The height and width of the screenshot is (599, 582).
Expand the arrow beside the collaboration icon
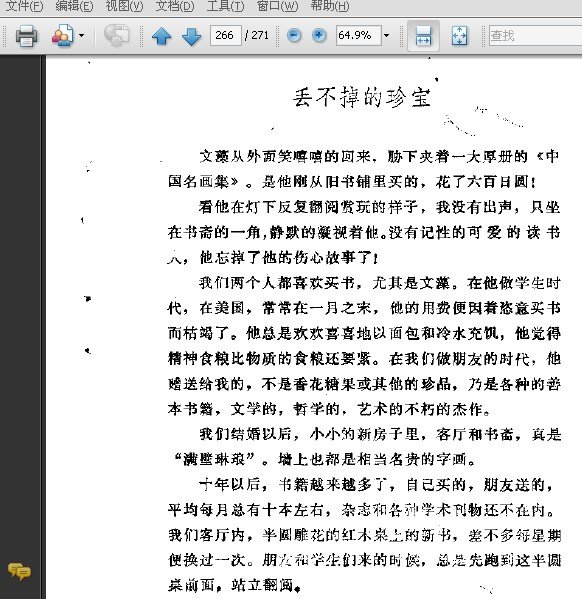(x=81, y=36)
